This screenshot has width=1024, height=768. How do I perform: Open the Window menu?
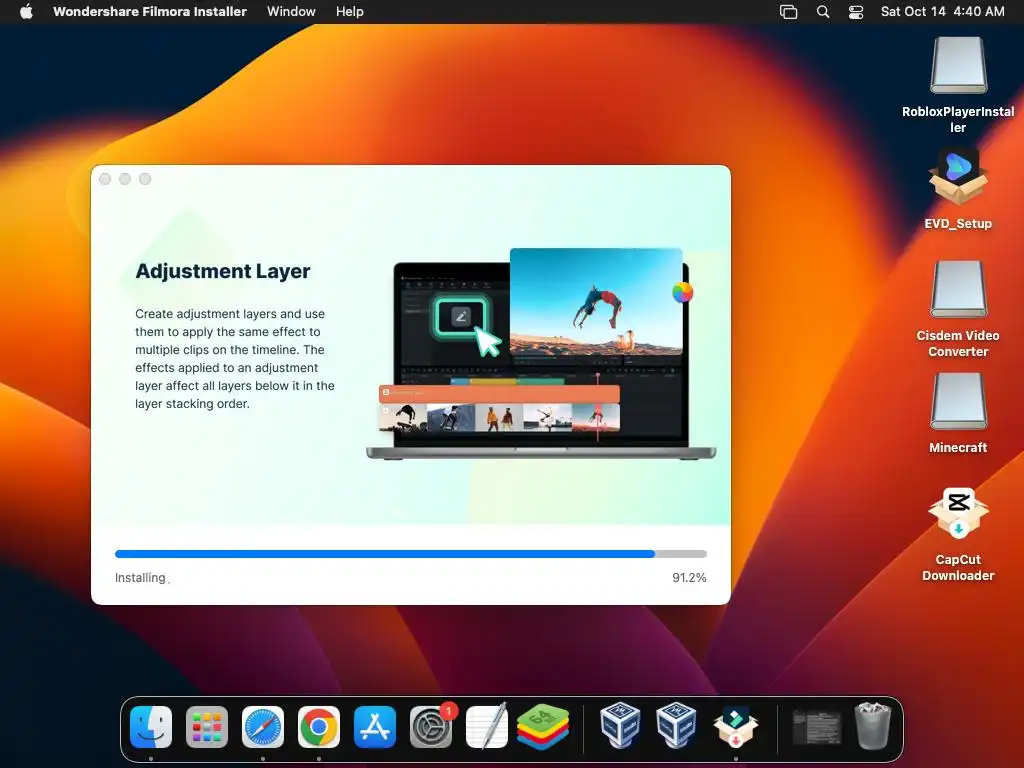coord(291,11)
